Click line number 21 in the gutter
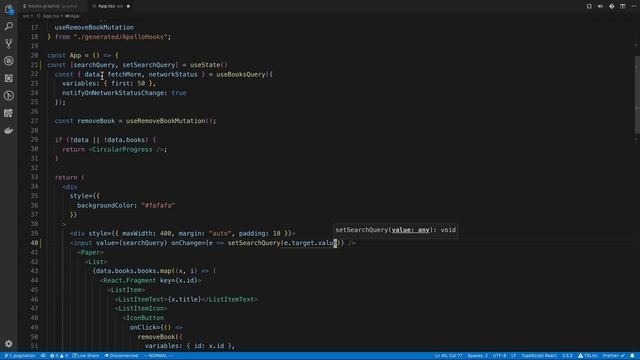The image size is (640, 360). point(34,65)
